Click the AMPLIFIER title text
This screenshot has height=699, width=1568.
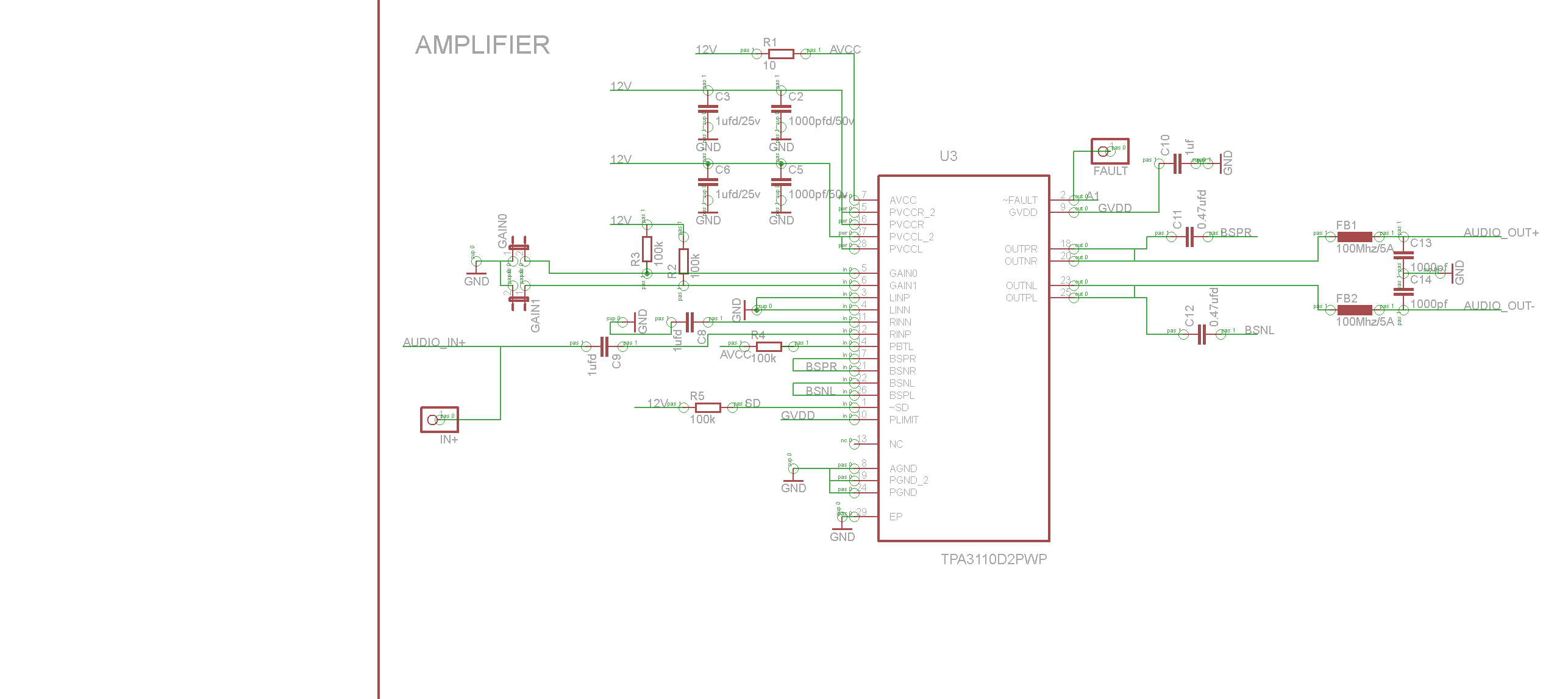(x=482, y=45)
